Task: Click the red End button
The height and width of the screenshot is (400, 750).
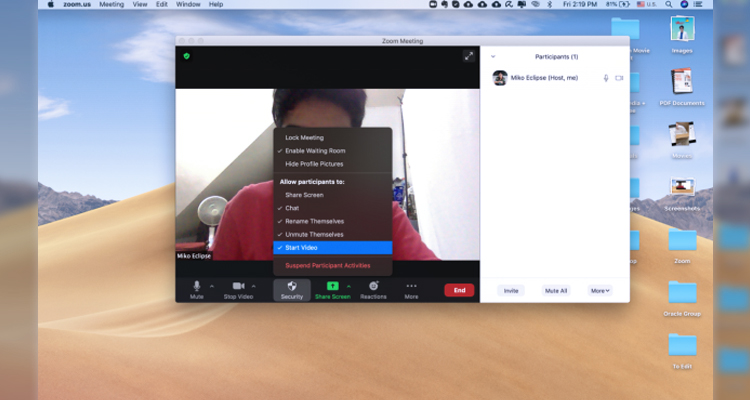Action: click(x=459, y=290)
